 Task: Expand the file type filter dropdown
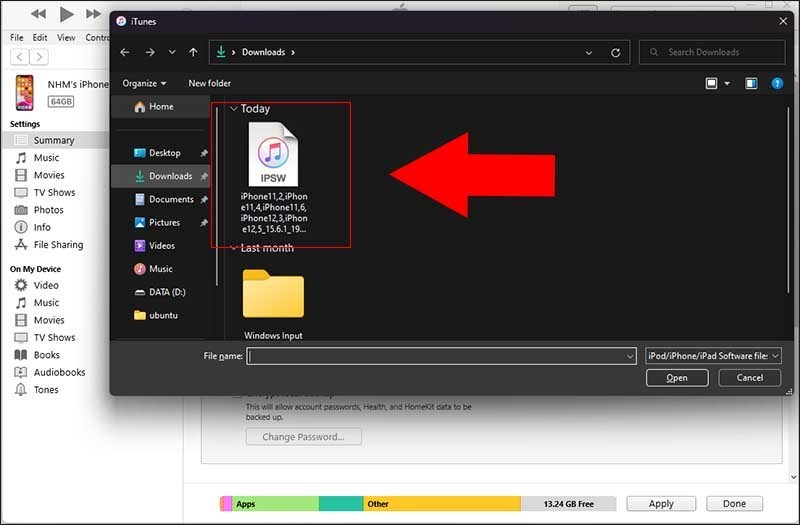pyautogui.click(x=713, y=356)
